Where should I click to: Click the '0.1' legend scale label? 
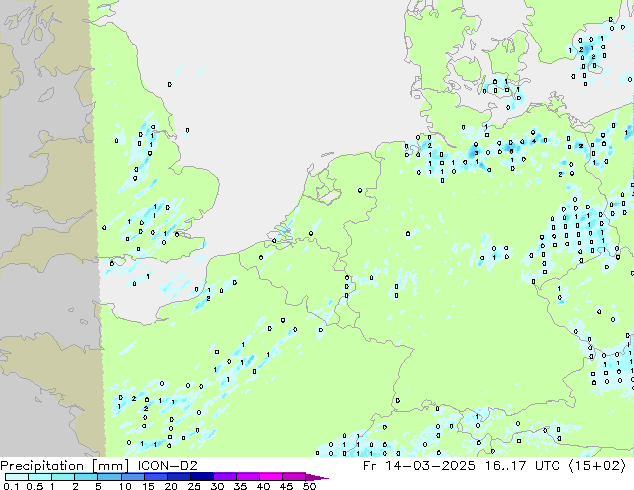11,486
